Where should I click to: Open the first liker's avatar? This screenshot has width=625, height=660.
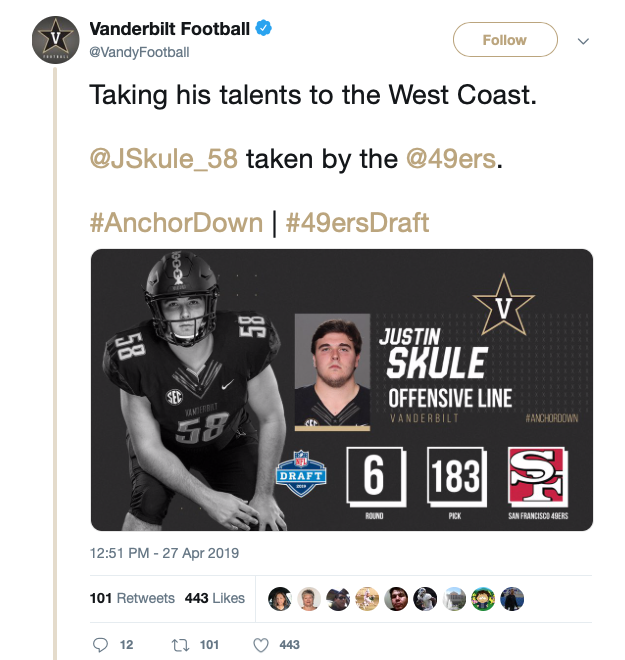point(281,598)
